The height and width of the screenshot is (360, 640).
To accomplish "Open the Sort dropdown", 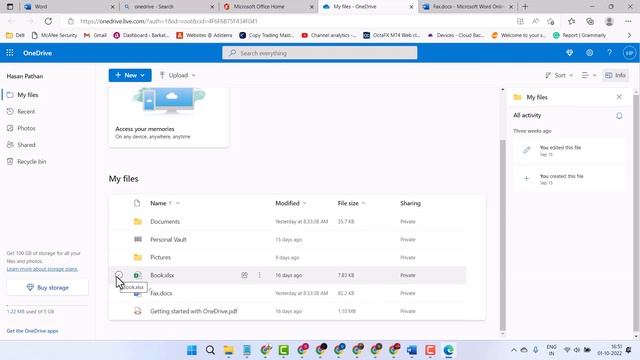I will [x=559, y=75].
